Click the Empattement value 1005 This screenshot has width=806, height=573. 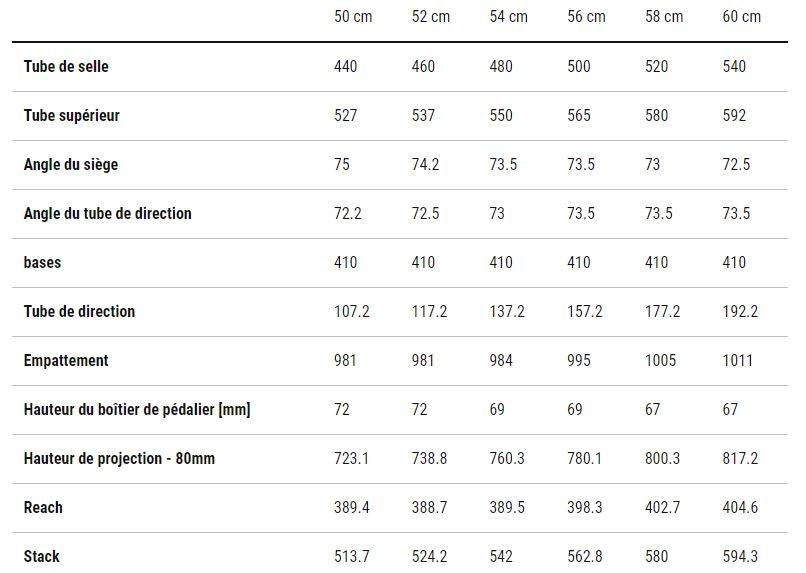click(660, 360)
